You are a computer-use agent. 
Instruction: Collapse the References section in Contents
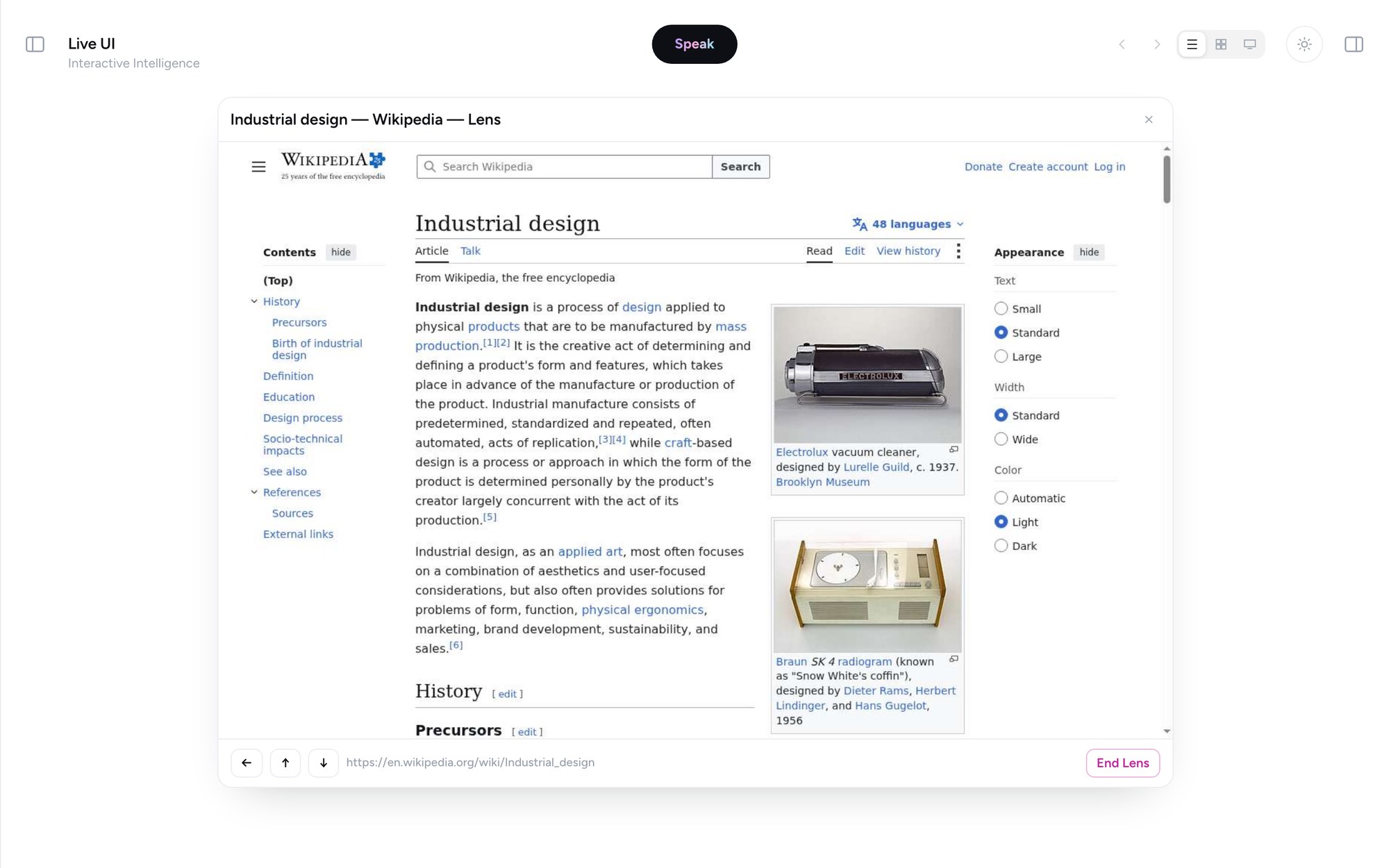[254, 492]
